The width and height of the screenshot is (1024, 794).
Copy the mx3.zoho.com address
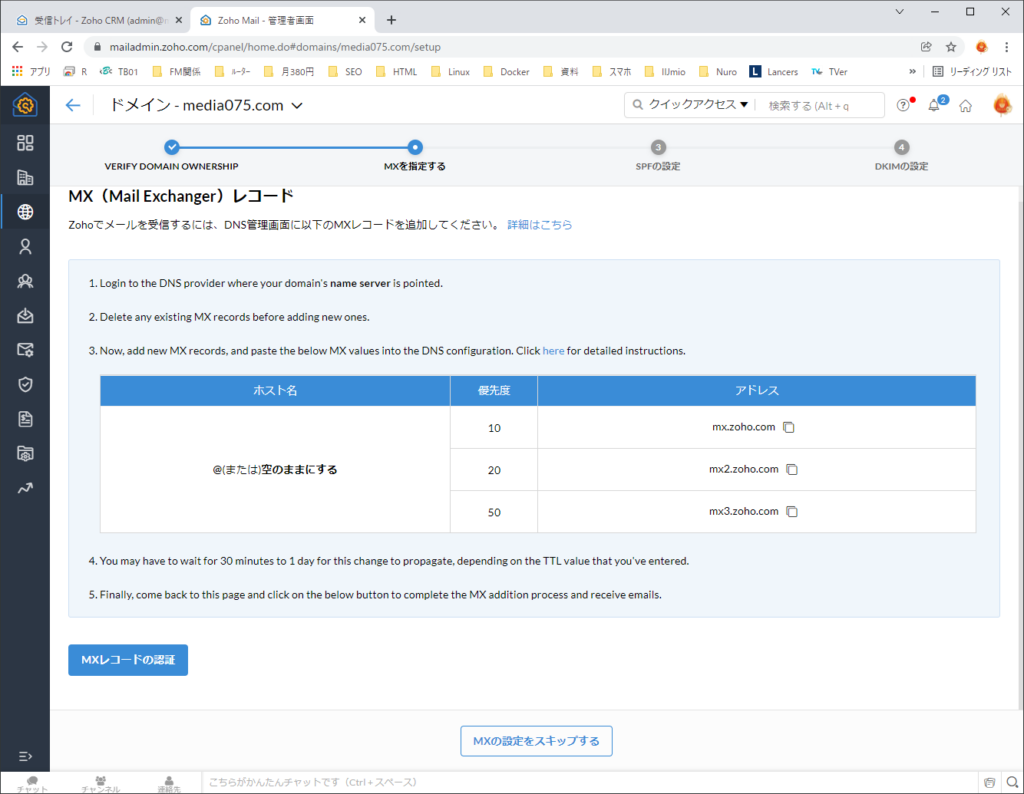[x=792, y=511]
